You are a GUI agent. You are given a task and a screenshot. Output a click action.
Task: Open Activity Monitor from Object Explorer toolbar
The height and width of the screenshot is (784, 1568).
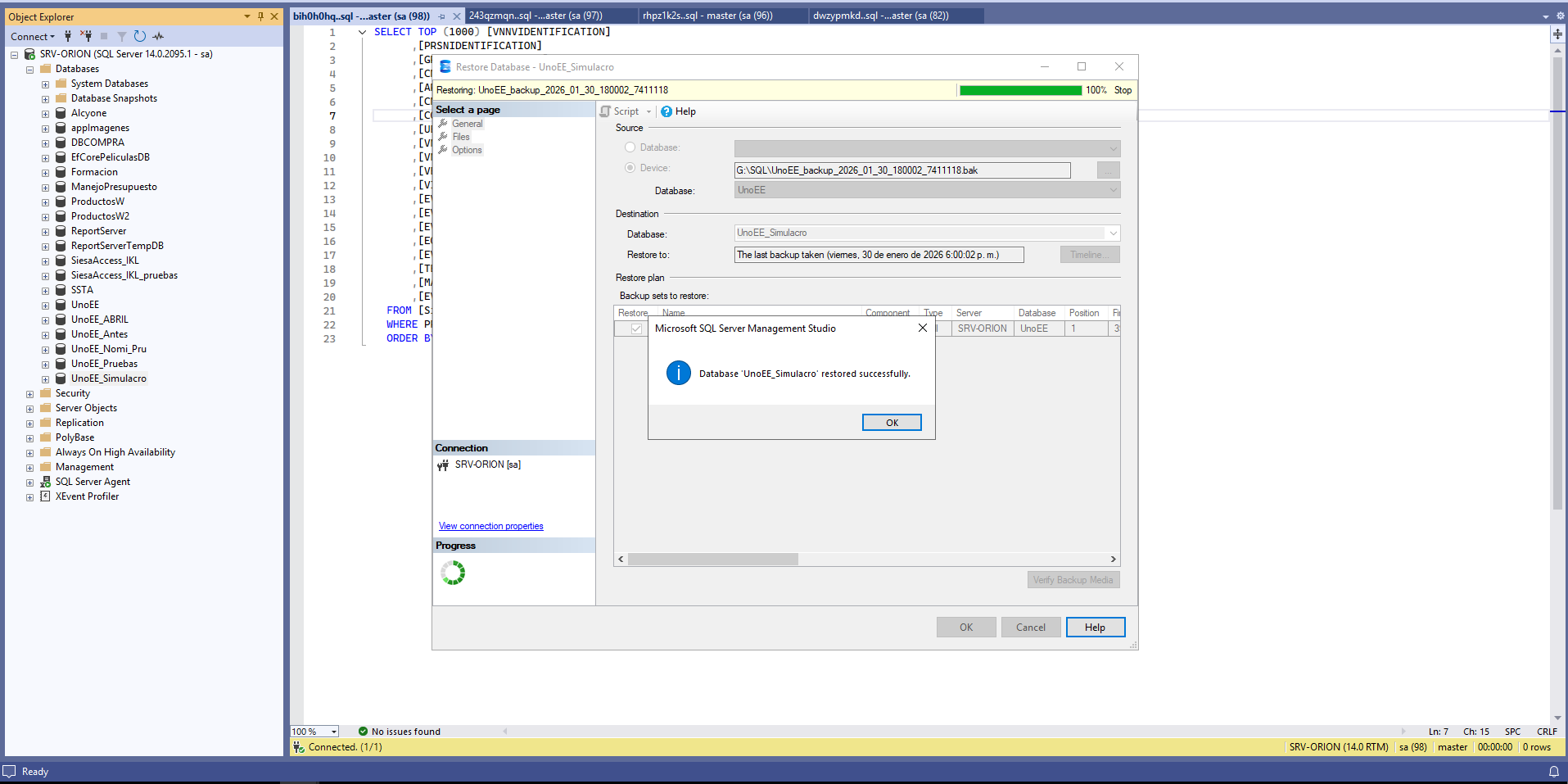[158, 36]
